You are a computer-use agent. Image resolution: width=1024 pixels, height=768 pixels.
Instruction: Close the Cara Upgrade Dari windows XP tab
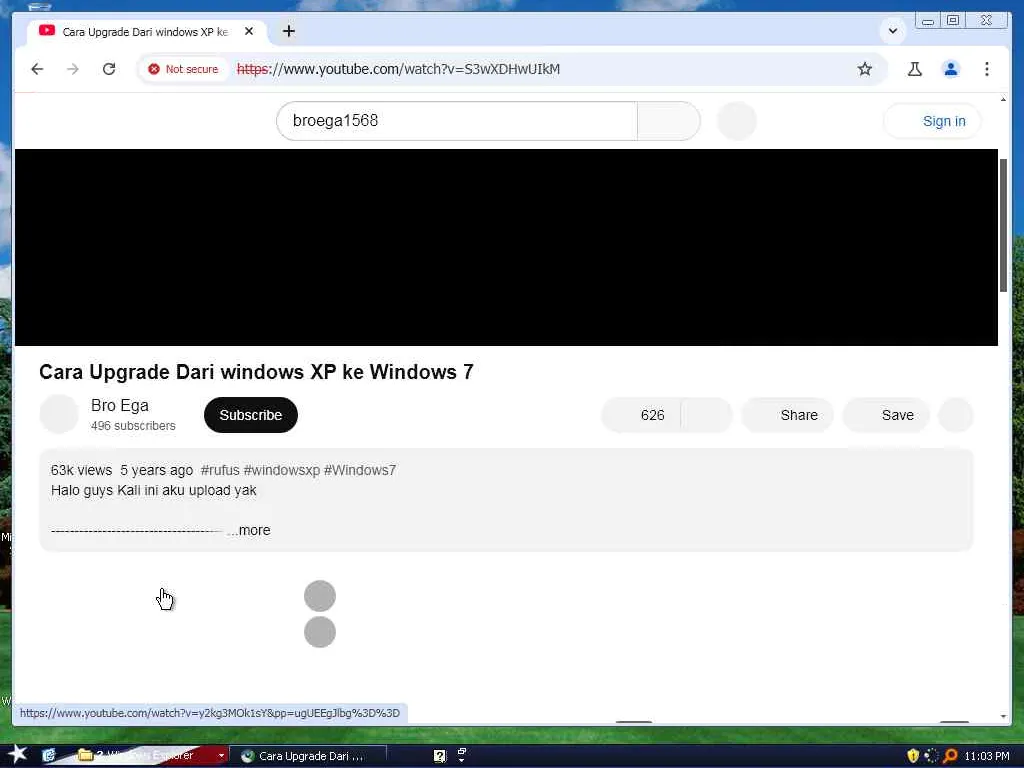(x=249, y=31)
